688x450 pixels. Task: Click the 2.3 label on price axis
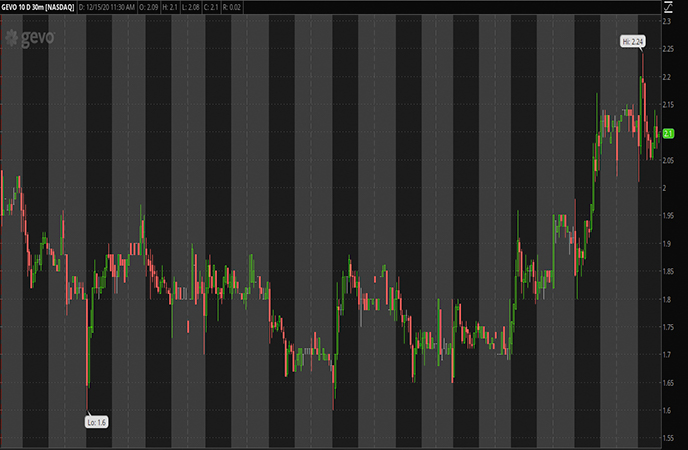(x=667, y=21)
